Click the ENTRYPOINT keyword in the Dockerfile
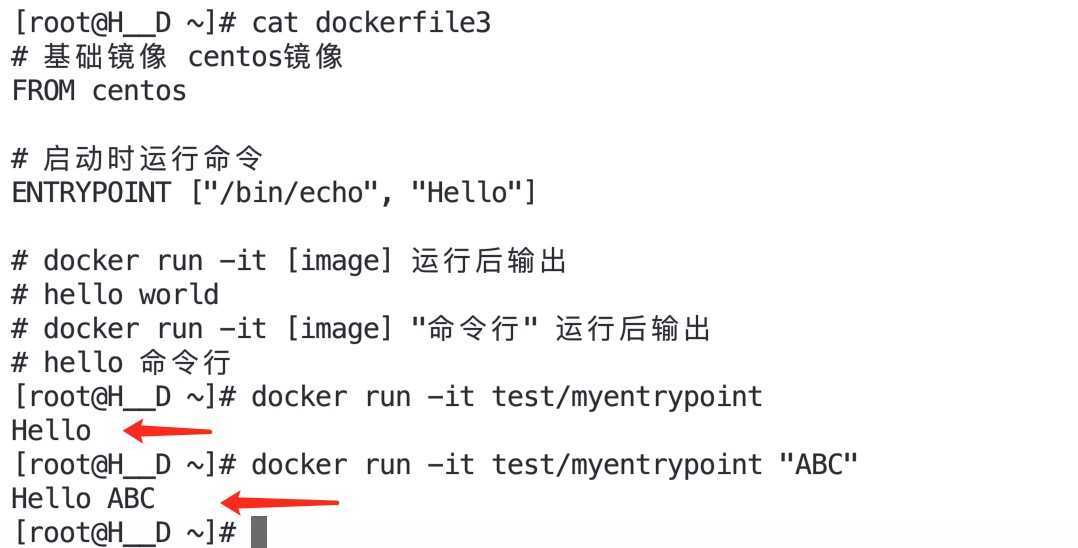 point(91,192)
